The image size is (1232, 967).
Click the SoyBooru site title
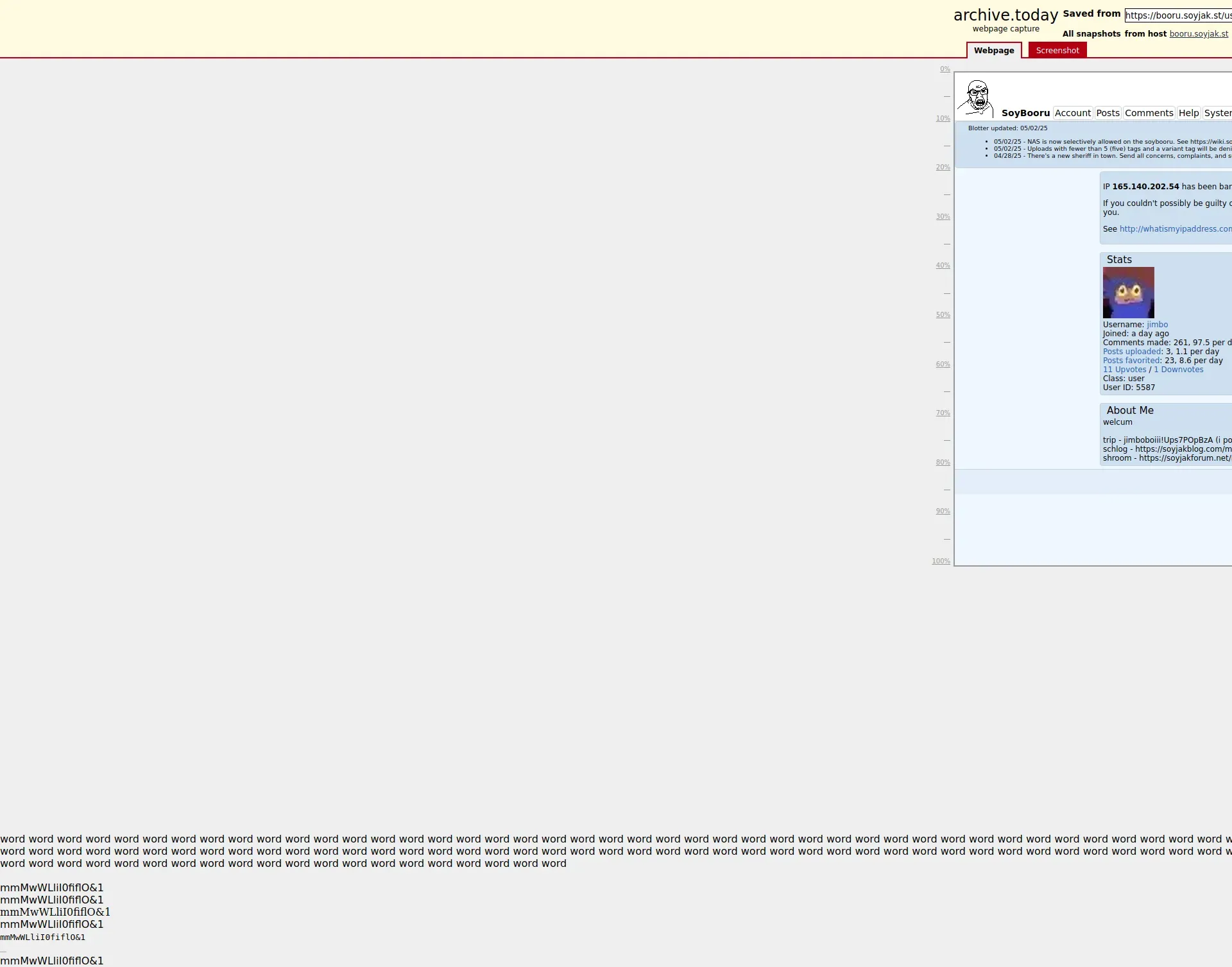tap(1025, 113)
